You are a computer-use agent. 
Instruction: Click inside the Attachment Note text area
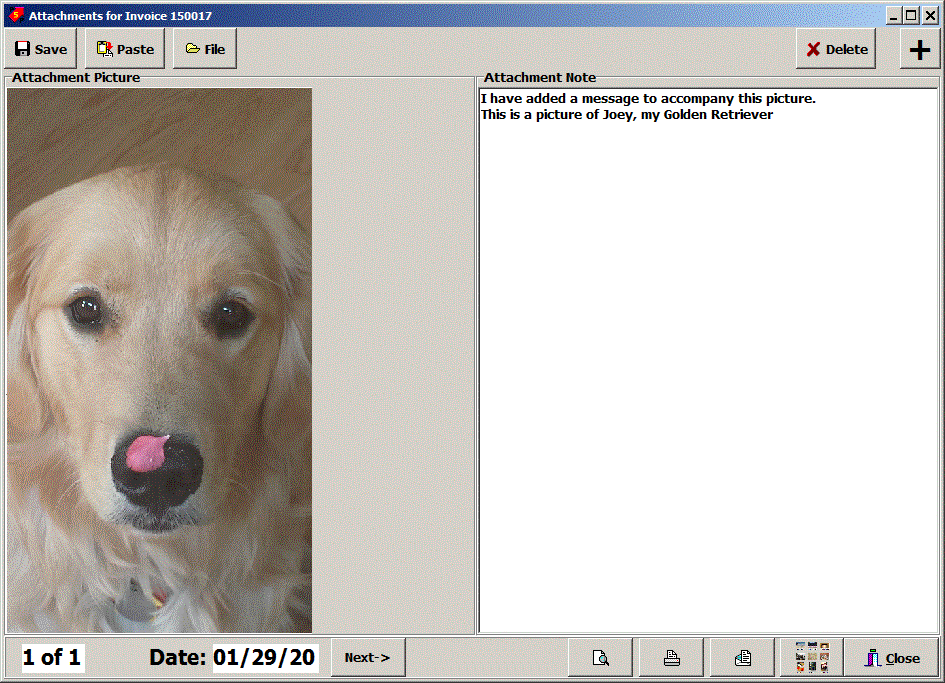click(709, 360)
